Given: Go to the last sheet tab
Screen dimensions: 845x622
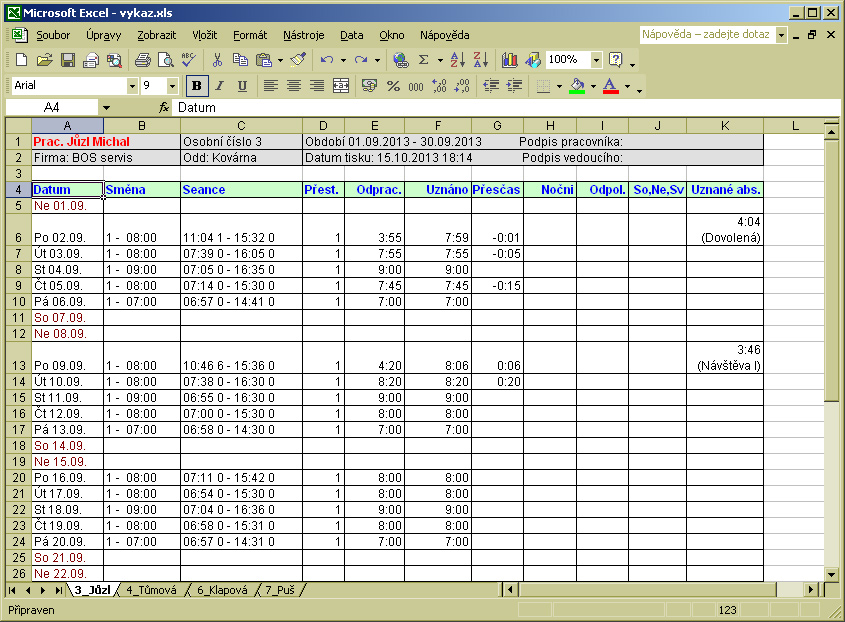Looking at the screenshot, I should point(58,591).
